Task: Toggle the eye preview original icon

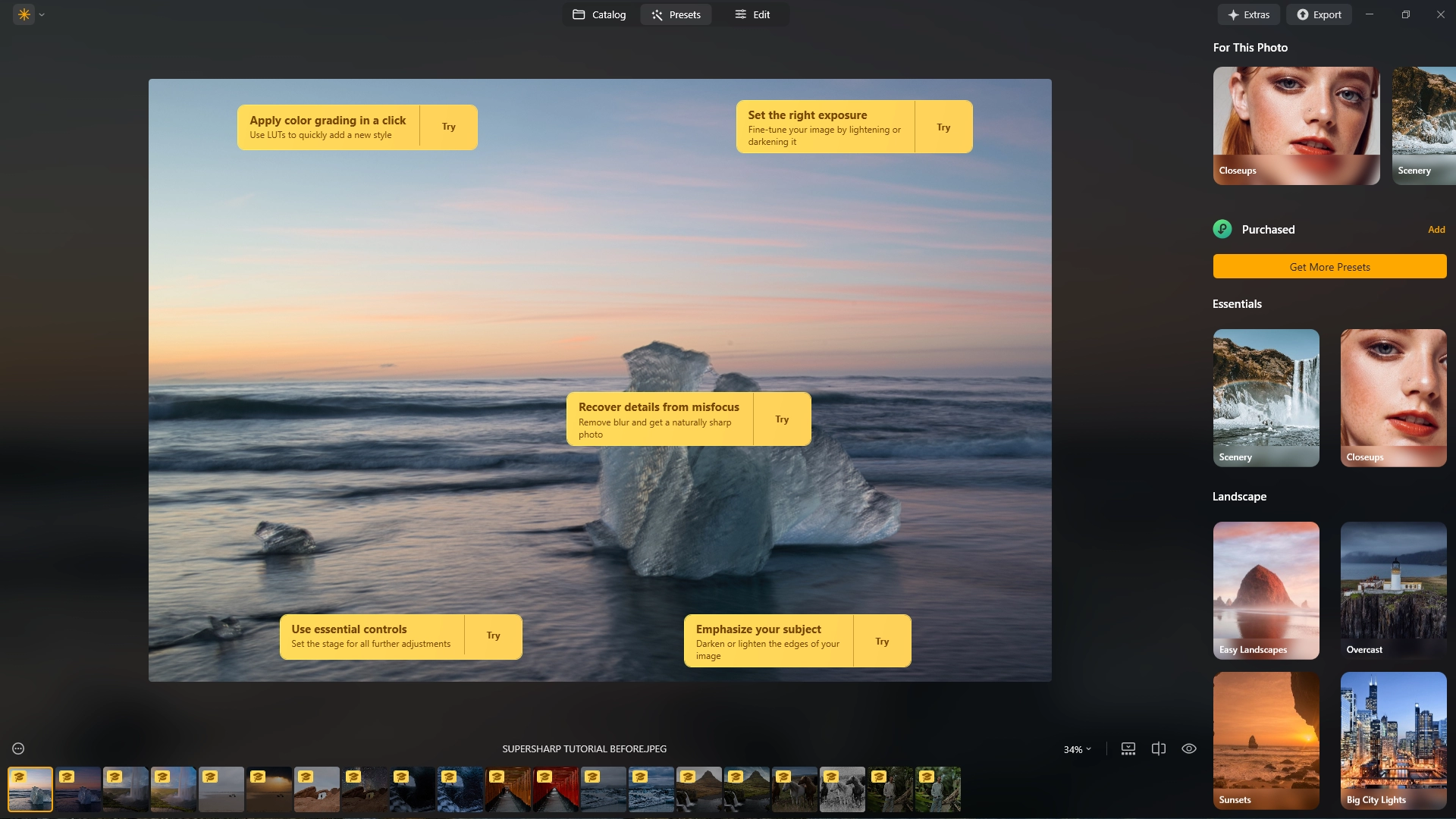Action: pyautogui.click(x=1189, y=748)
